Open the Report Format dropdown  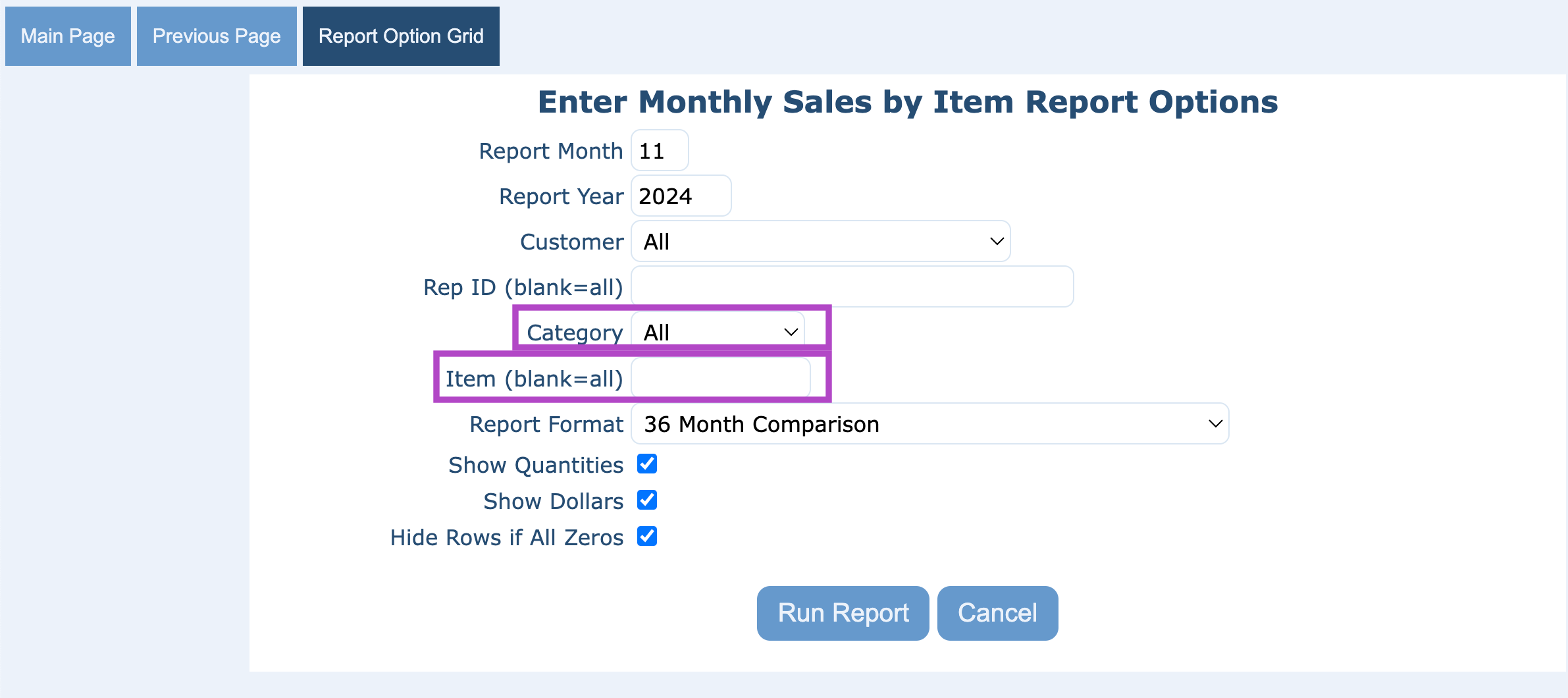pyautogui.click(x=929, y=424)
